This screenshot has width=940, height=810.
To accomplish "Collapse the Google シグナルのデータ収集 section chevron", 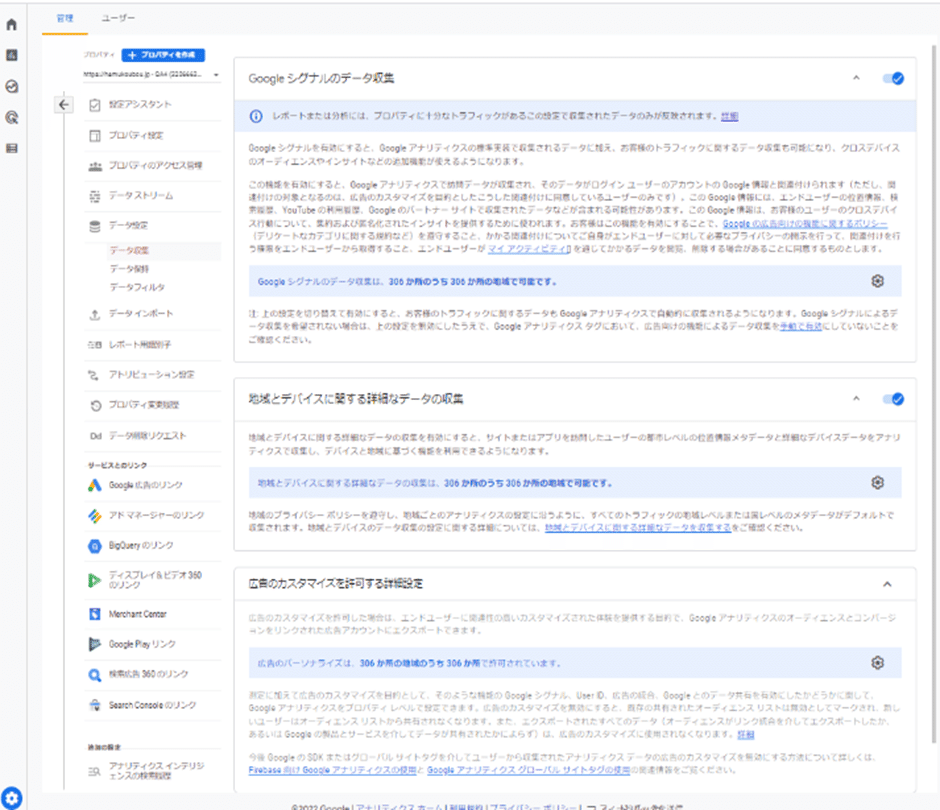I will [856, 78].
